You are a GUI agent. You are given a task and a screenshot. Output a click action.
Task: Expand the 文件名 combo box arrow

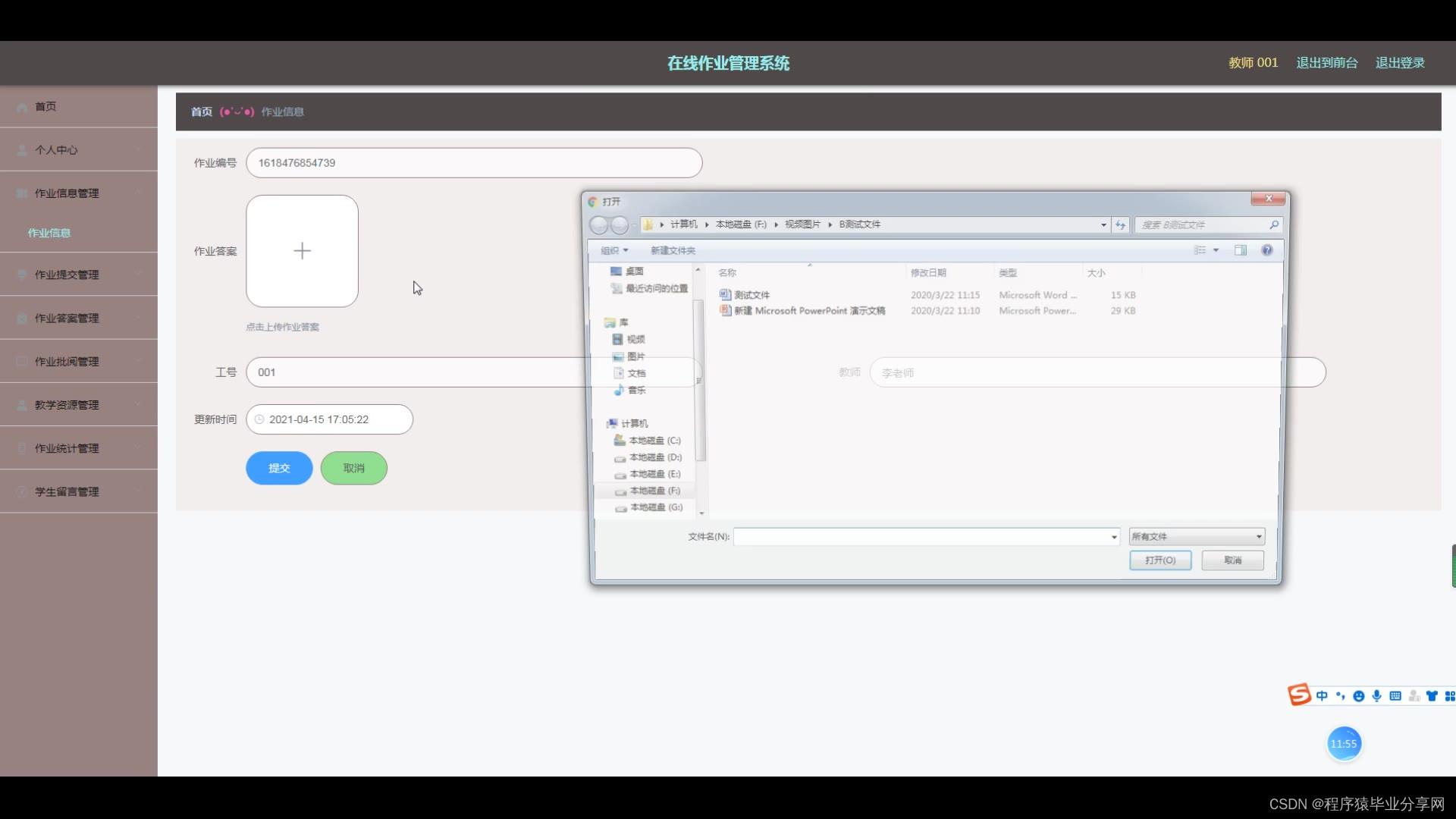coord(1114,537)
